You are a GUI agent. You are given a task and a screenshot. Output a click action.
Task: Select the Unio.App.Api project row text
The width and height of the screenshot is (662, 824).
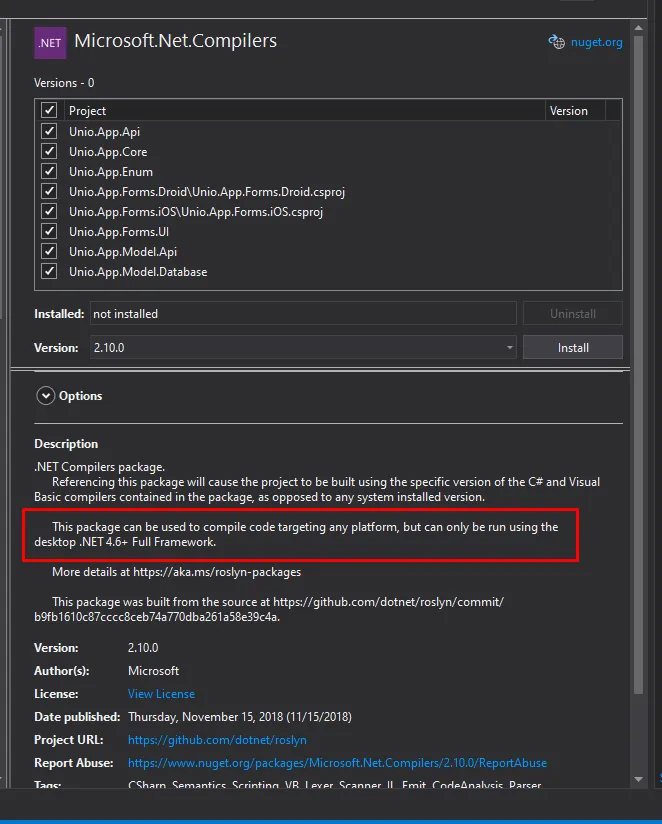coord(105,131)
